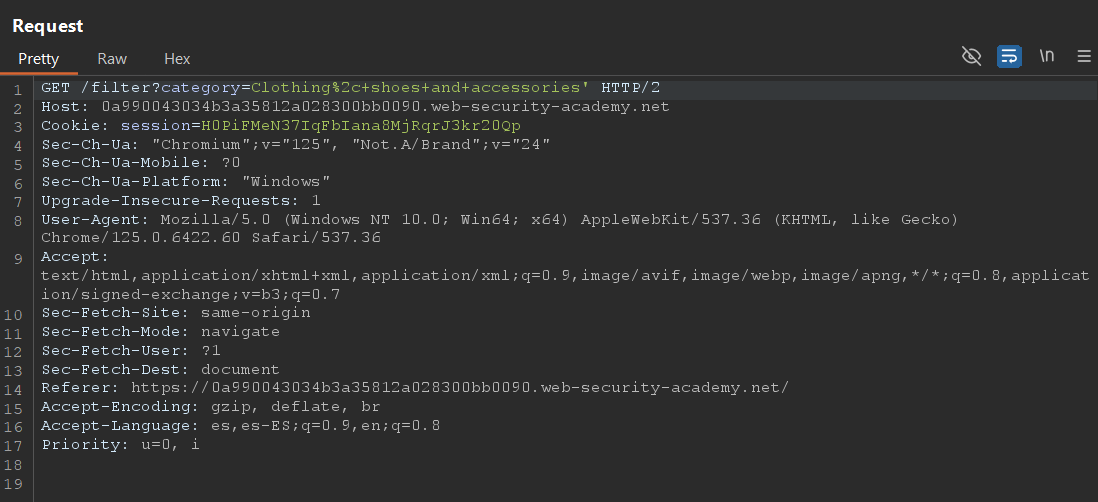
Task: Click the Request panel title
Action: point(48,26)
